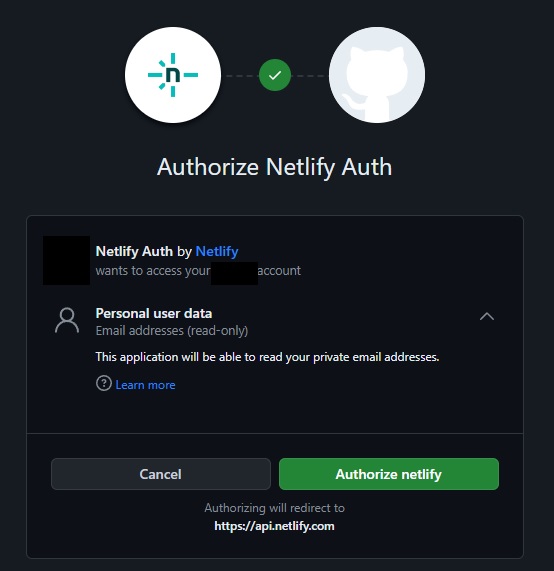Open the Learn more link

[145, 385]
